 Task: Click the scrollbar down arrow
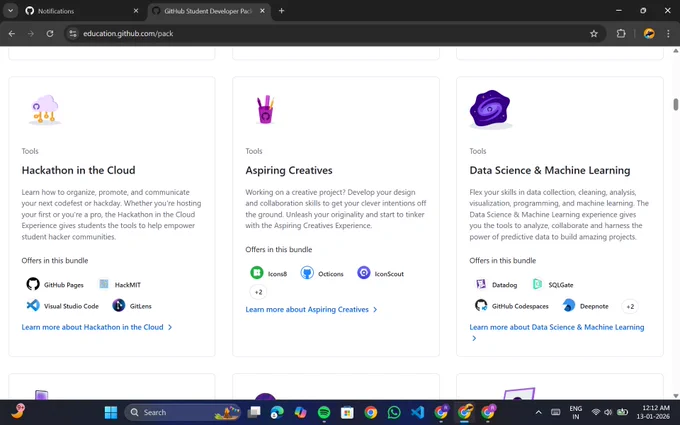point(676,396)
